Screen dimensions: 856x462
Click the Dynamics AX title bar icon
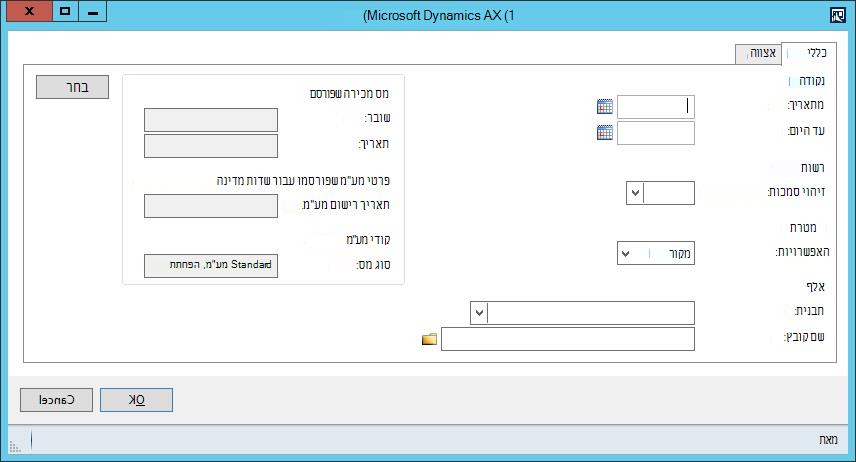pyautogui.click(x=838, y=15)
